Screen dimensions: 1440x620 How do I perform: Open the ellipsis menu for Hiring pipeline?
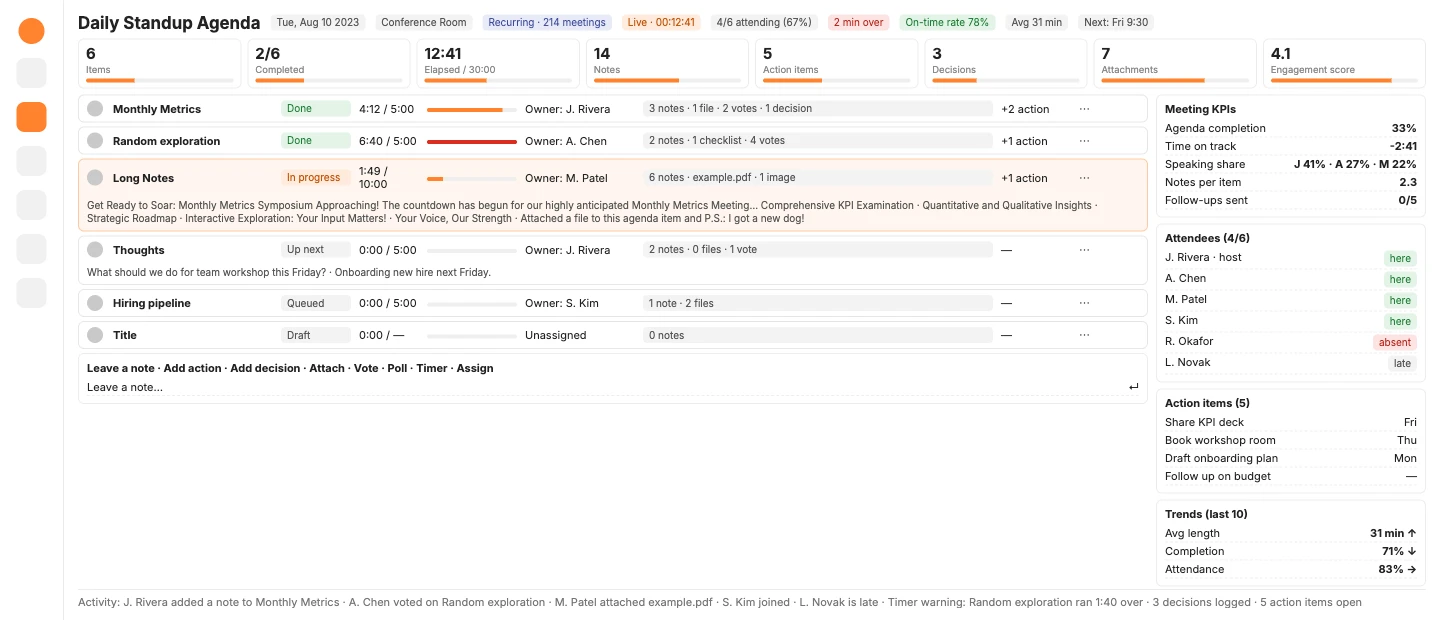click(x=1084, y=303)
